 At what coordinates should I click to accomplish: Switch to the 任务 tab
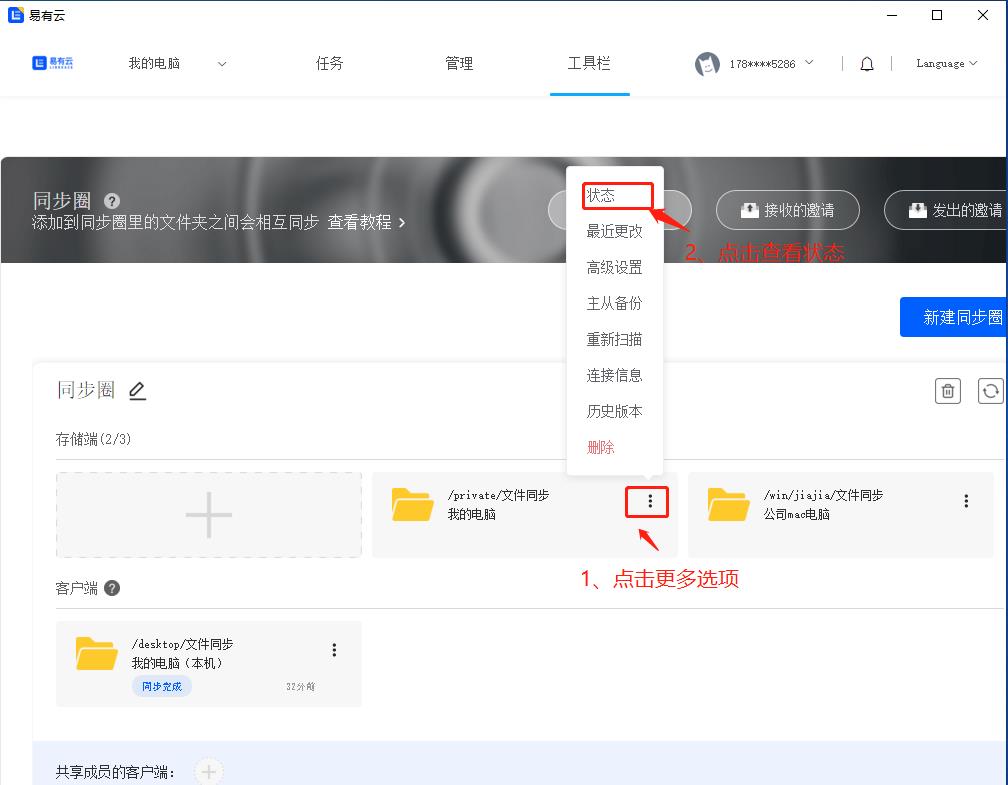click(x=330, y=63)
